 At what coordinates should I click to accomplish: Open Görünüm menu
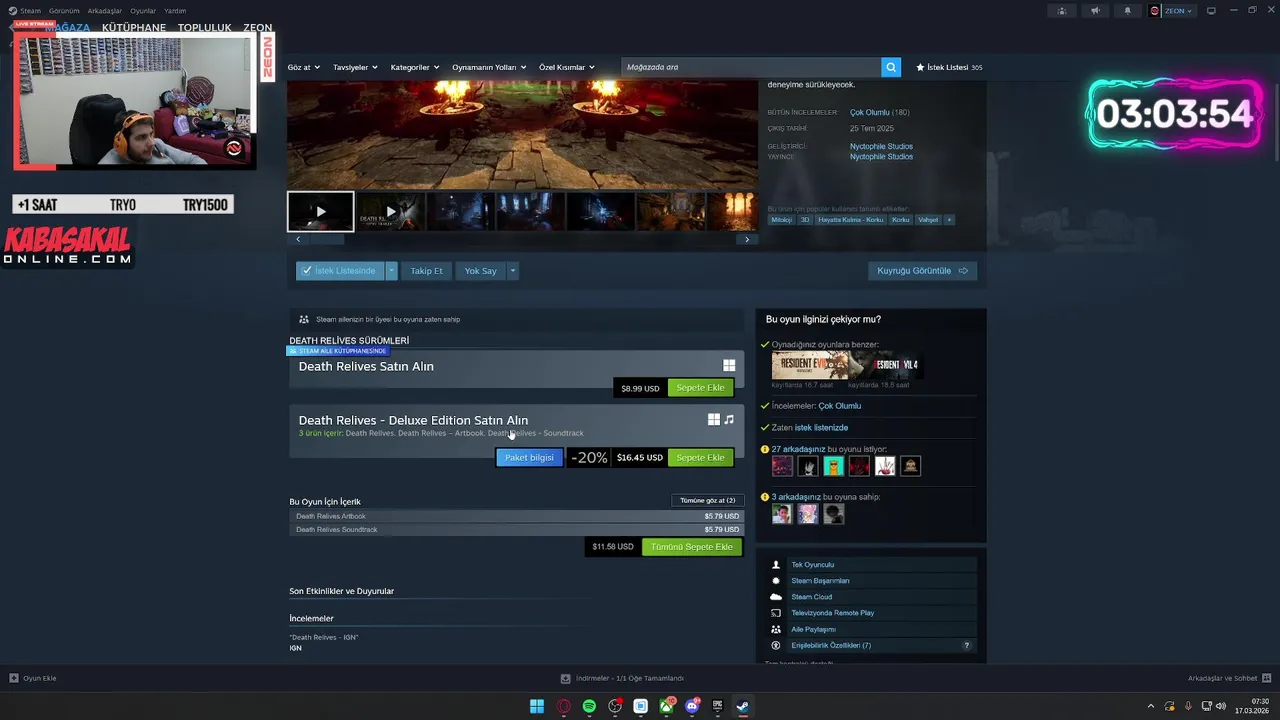[x=64, y=11]
